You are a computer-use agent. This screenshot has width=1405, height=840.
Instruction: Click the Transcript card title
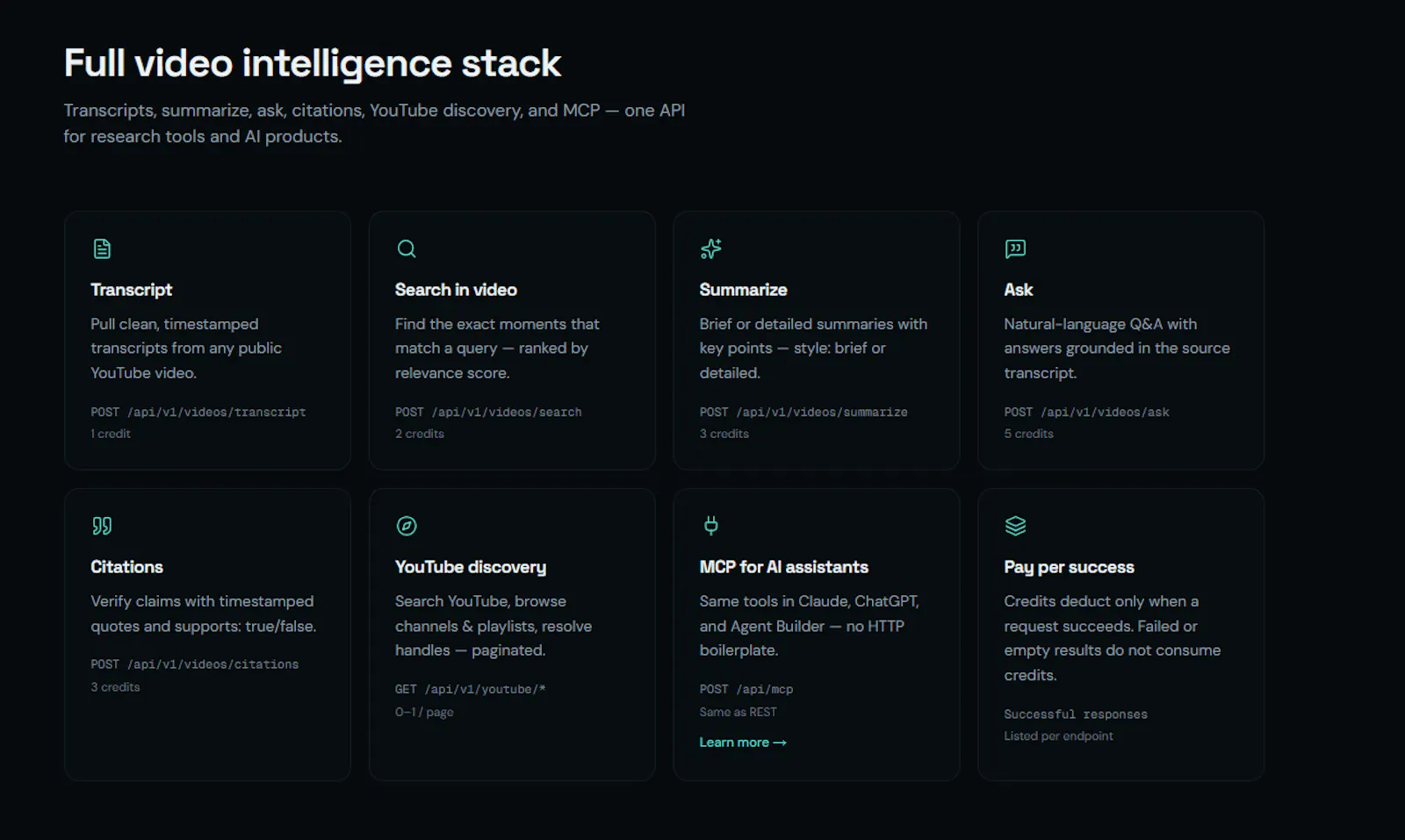(x=132, y=290)
